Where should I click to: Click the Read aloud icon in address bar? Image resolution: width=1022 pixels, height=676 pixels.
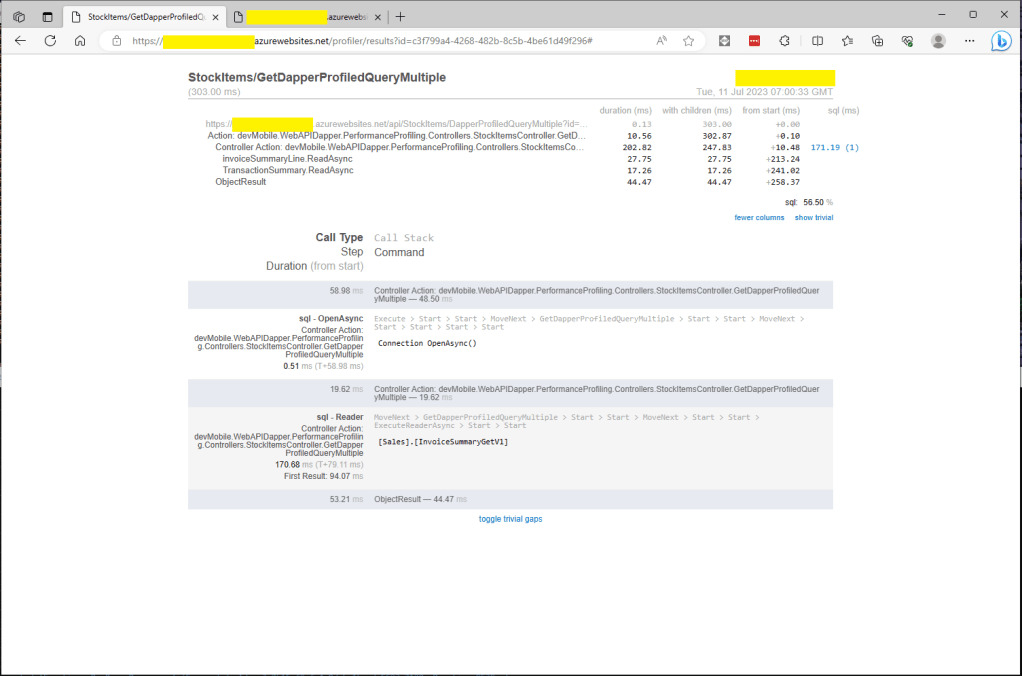pyautogui.click(x=662, y=41)
